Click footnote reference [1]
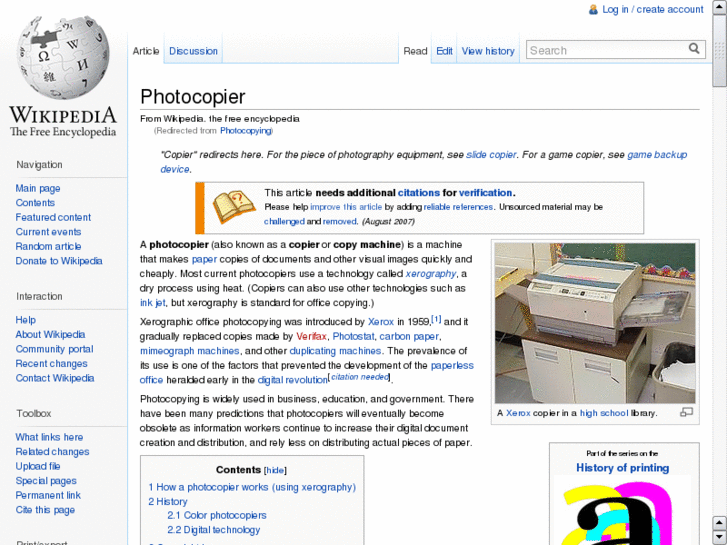 pos(436,320)
